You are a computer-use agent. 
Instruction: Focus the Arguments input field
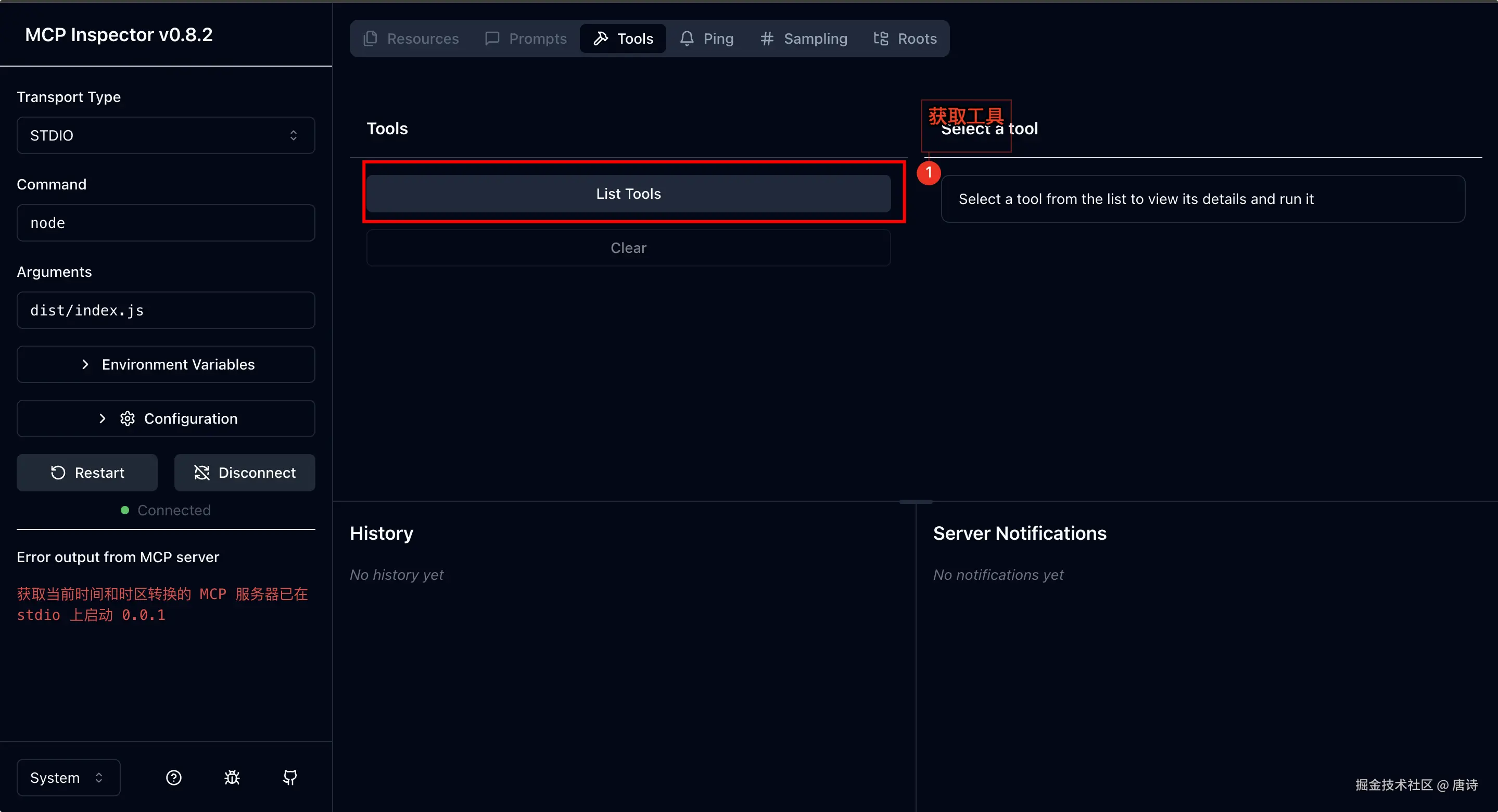pyautogui.click(x=166, y=310)
